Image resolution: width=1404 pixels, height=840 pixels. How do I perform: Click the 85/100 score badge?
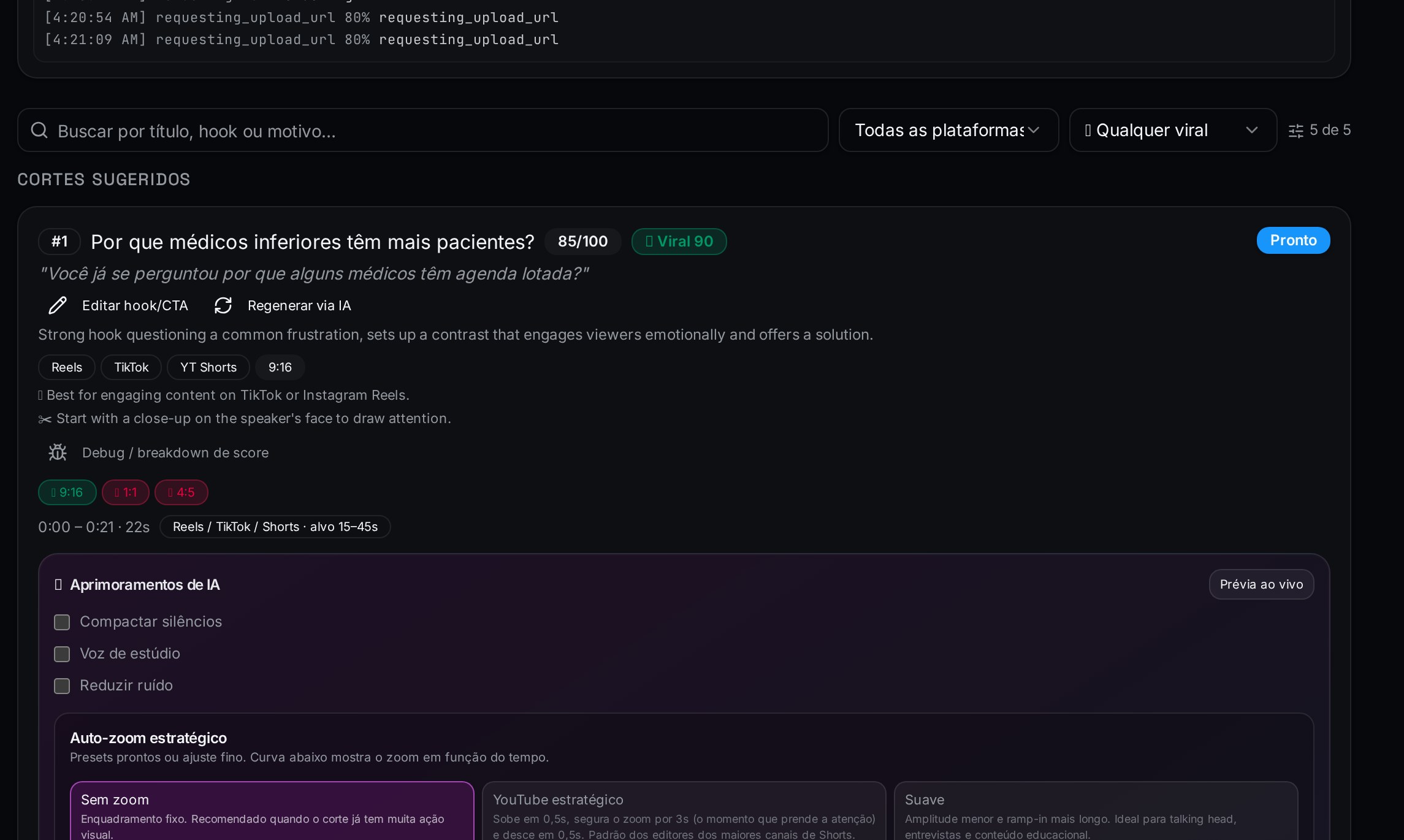583,242
